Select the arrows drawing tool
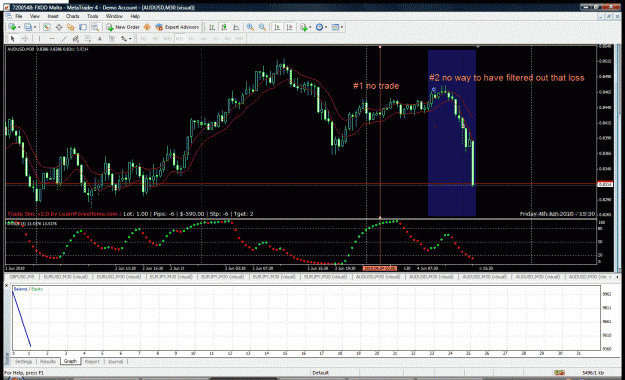This screenshot has width=625, height=380. coord(124,39)
